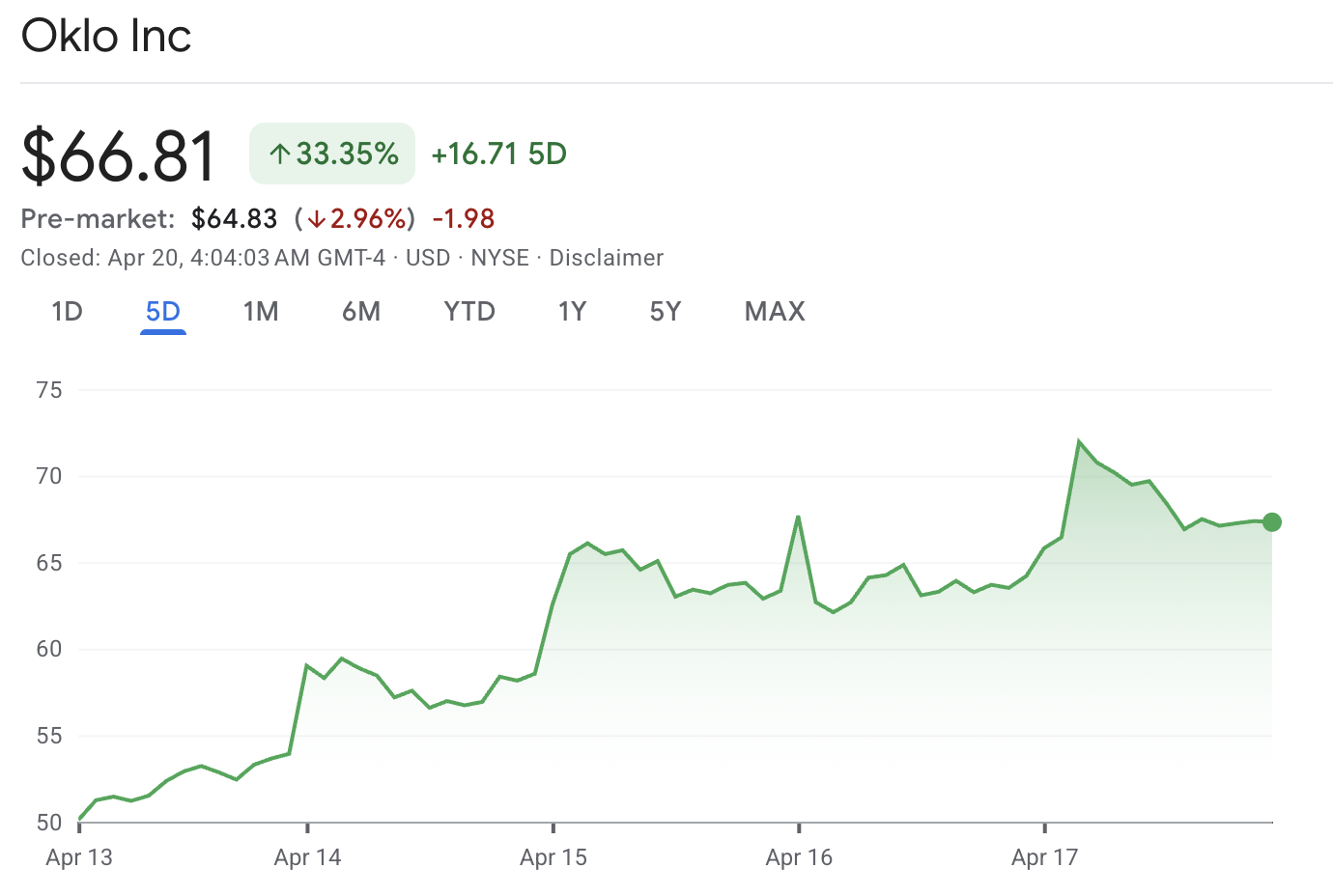Click the green endpoint dot on chart
The height and width of the screenshot is (896, 1333).
pyautogui.click(x=1272, y=522)
